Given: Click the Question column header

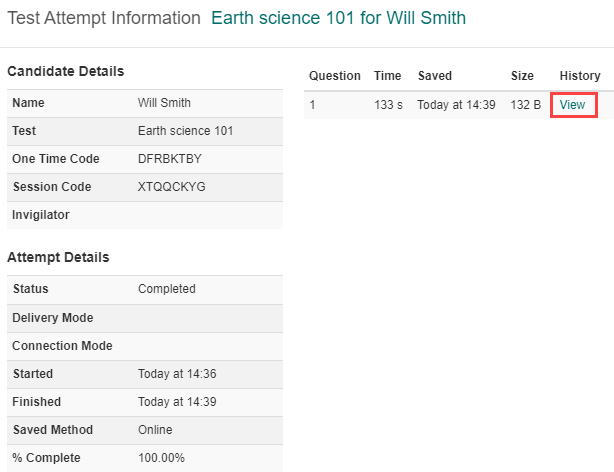Looking at the screenshot, I should pyautogui.click(x=334, y=76).
